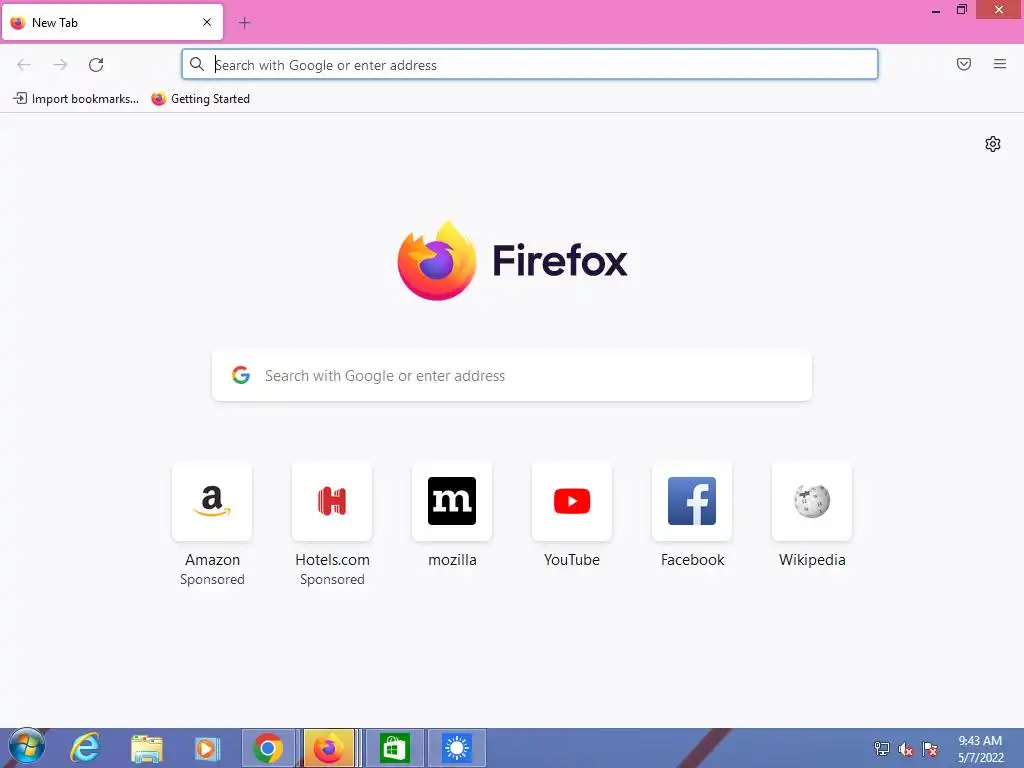Screen dimensions: 1024x768
Task: Close the New Tab tab
Action: (207, 22)
